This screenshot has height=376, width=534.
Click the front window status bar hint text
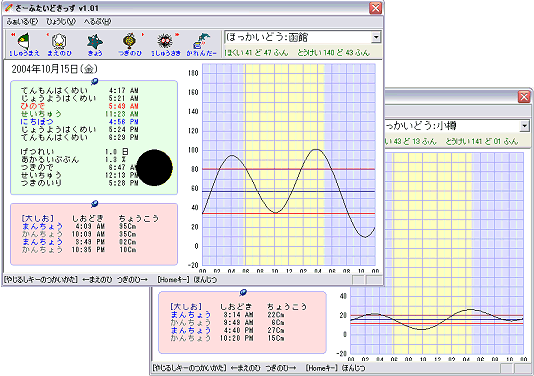point(110,280)
